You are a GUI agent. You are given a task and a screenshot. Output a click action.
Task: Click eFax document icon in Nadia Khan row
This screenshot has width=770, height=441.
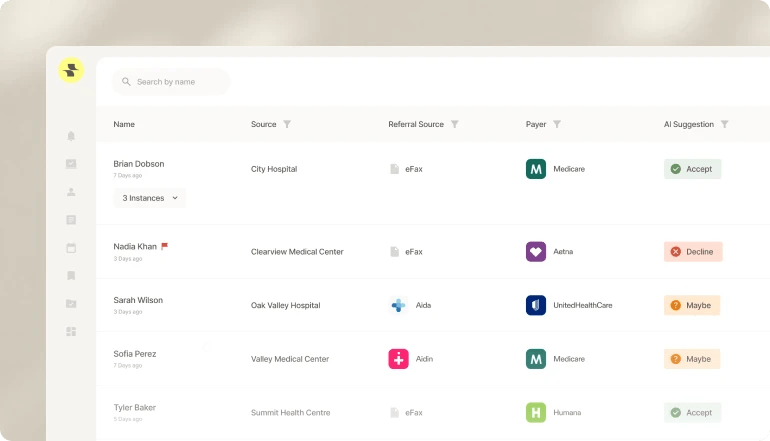click(x=394, y=251)
